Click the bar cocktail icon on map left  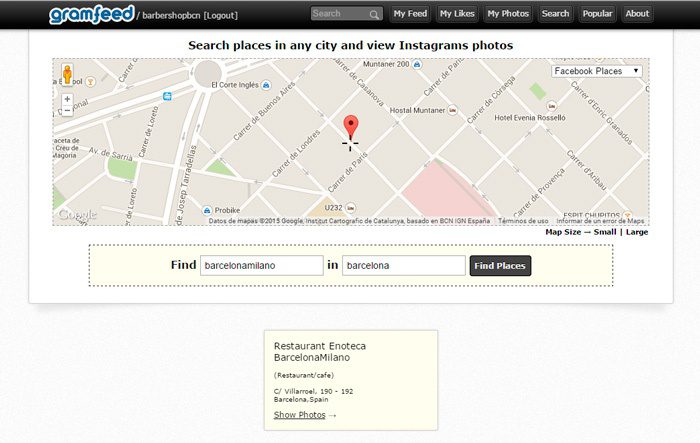pyautogui.click(x=91, y=82)
